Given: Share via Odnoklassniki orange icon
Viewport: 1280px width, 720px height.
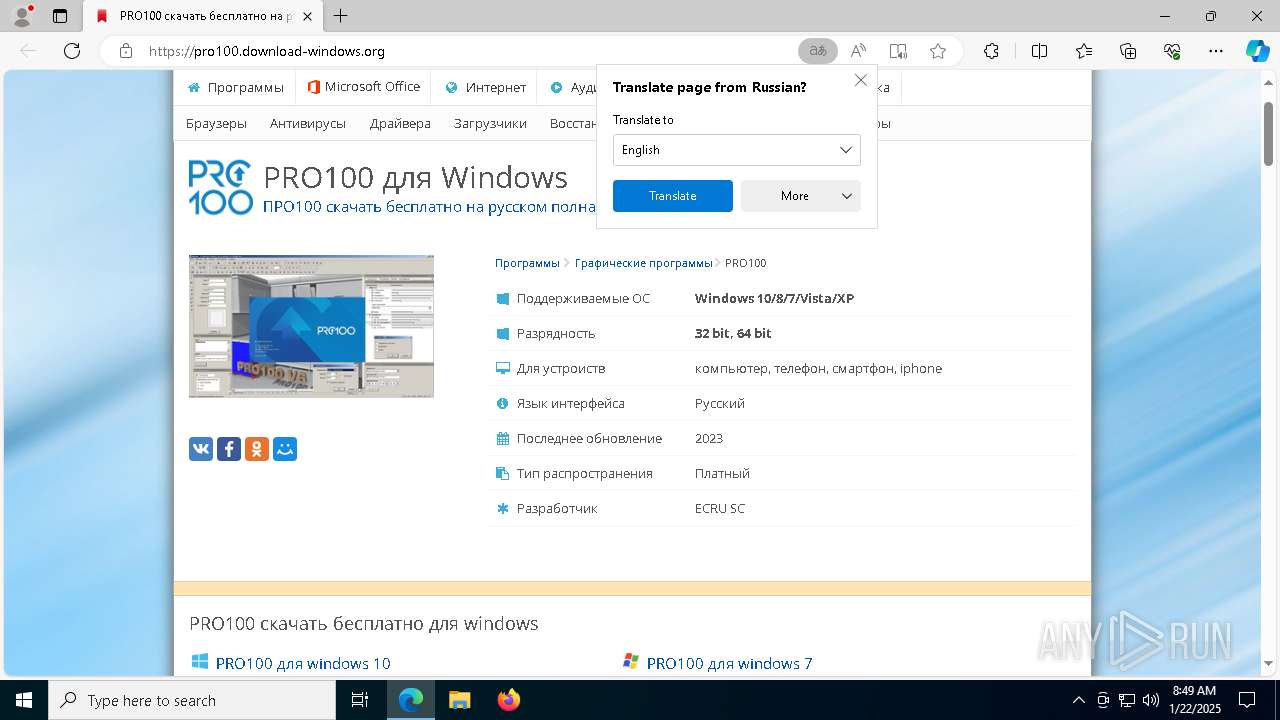Looking at the screenshot, I should pyautogui.click(x=257, y=449).
